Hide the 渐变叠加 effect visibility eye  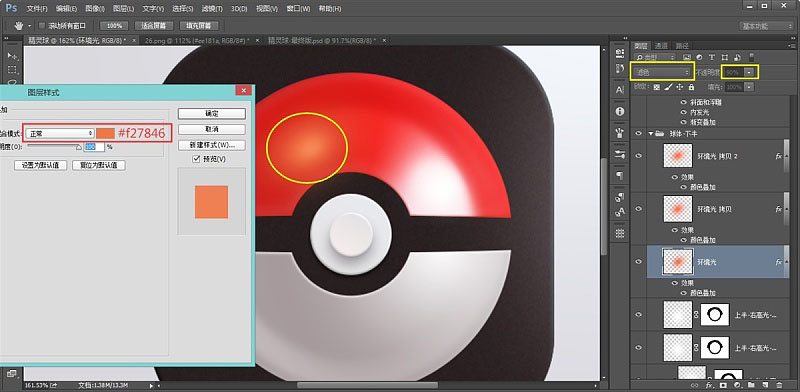click(x=684, y=122)
